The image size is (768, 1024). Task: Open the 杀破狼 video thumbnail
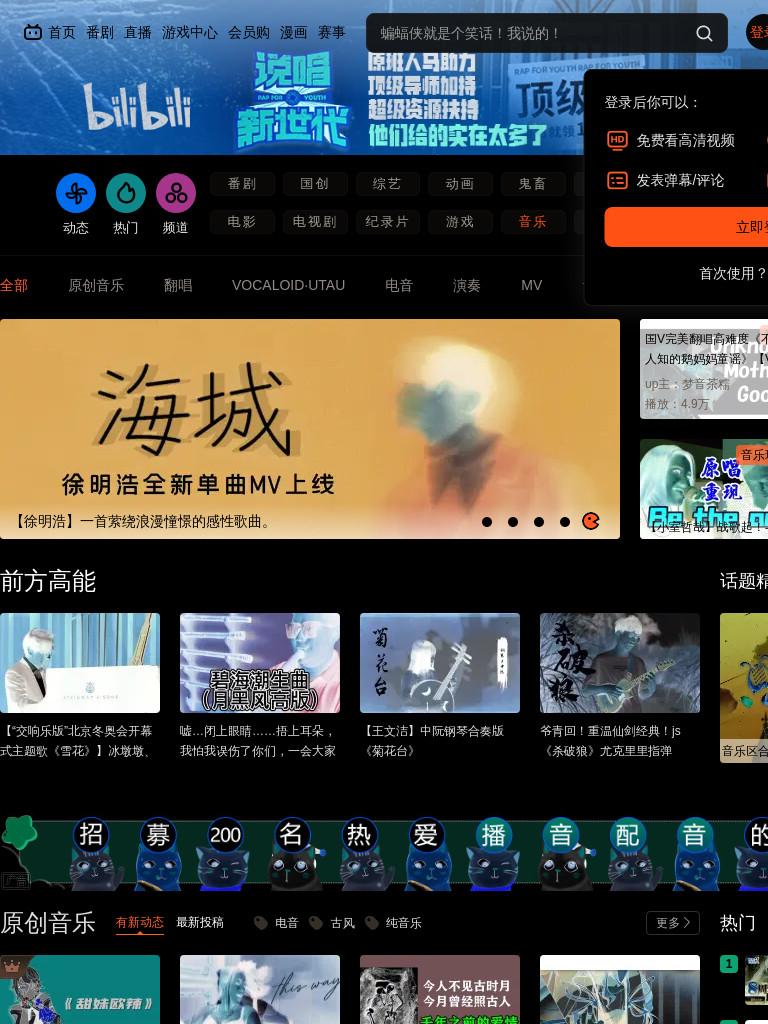click(x=620, y=663)
